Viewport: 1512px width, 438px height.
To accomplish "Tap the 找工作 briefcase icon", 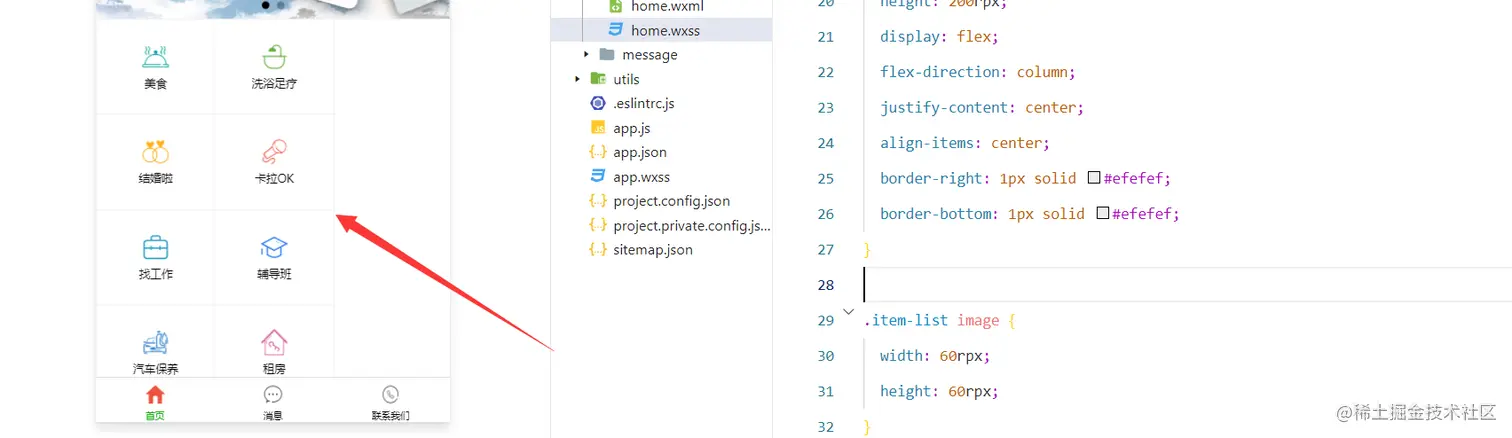I will pyautogui.click(x=155, y=247).
